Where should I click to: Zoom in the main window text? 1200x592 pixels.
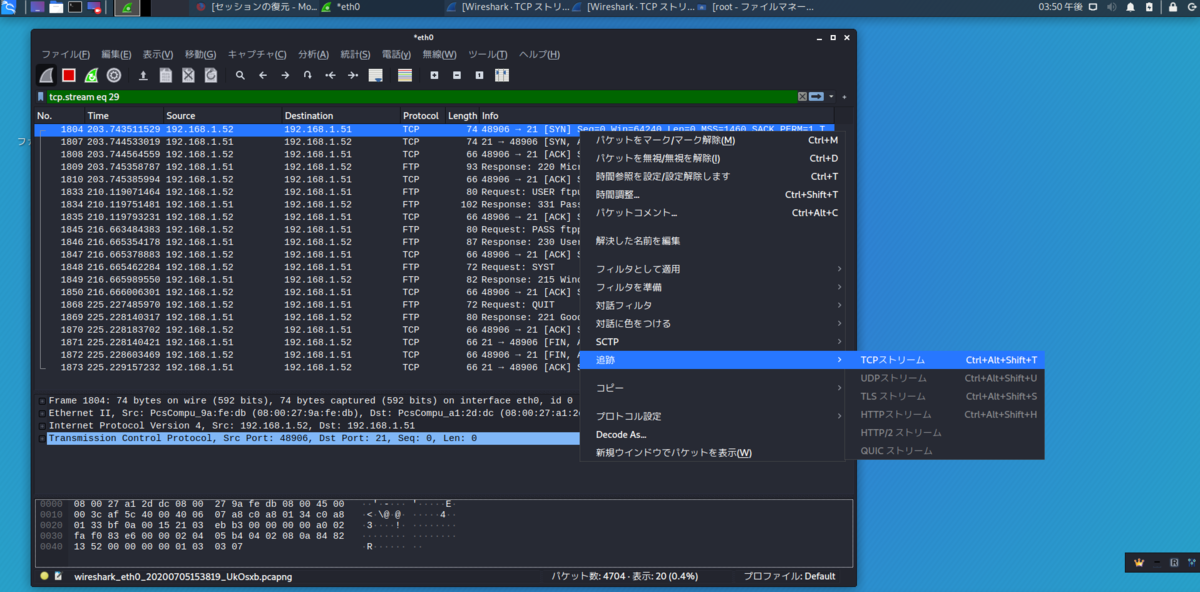[x=434, y=75]
